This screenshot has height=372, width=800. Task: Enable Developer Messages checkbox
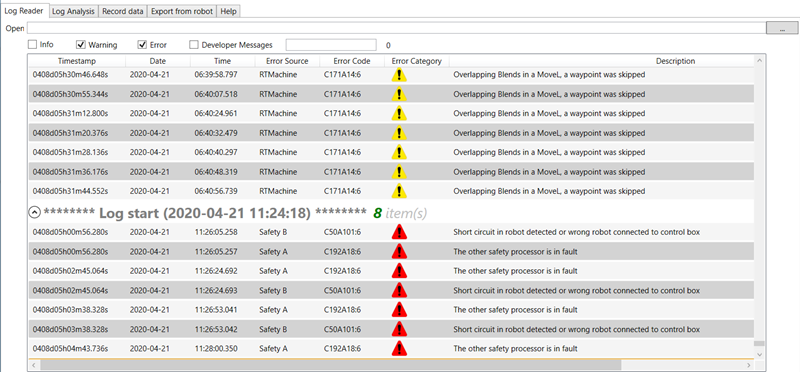click(194, 44)
